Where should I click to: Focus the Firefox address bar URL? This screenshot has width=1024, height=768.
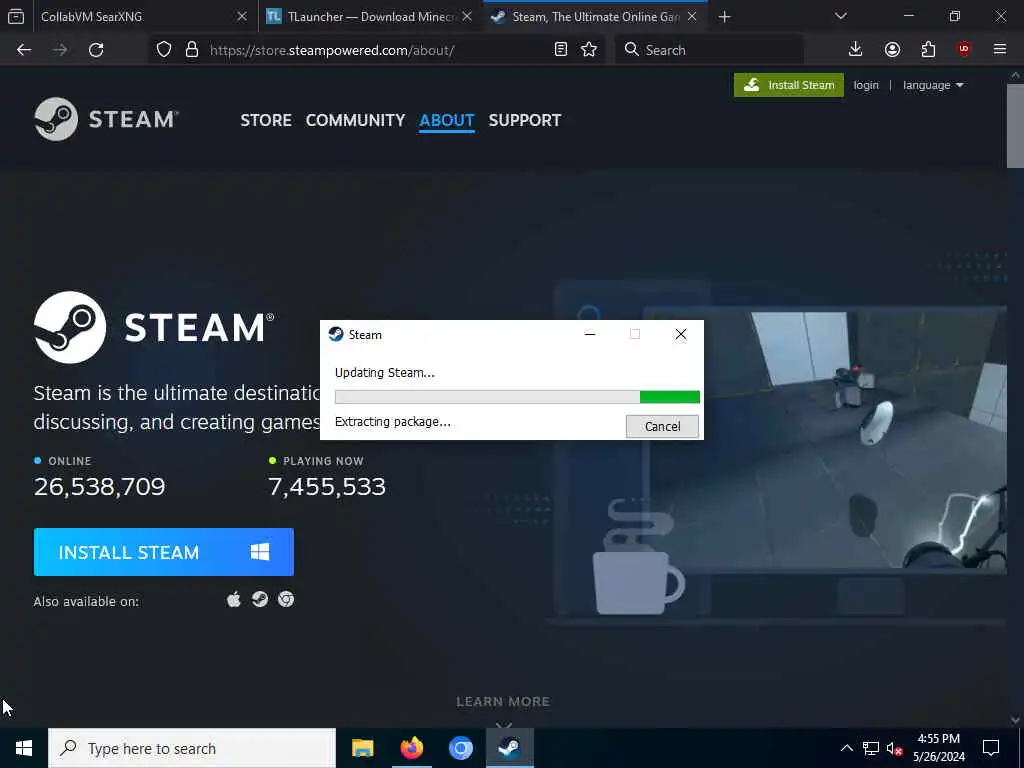(379, 50)
